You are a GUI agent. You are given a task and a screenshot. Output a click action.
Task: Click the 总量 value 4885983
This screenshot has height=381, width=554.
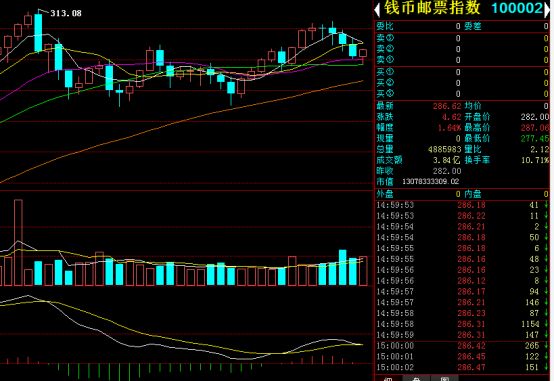tap(444, 149)
